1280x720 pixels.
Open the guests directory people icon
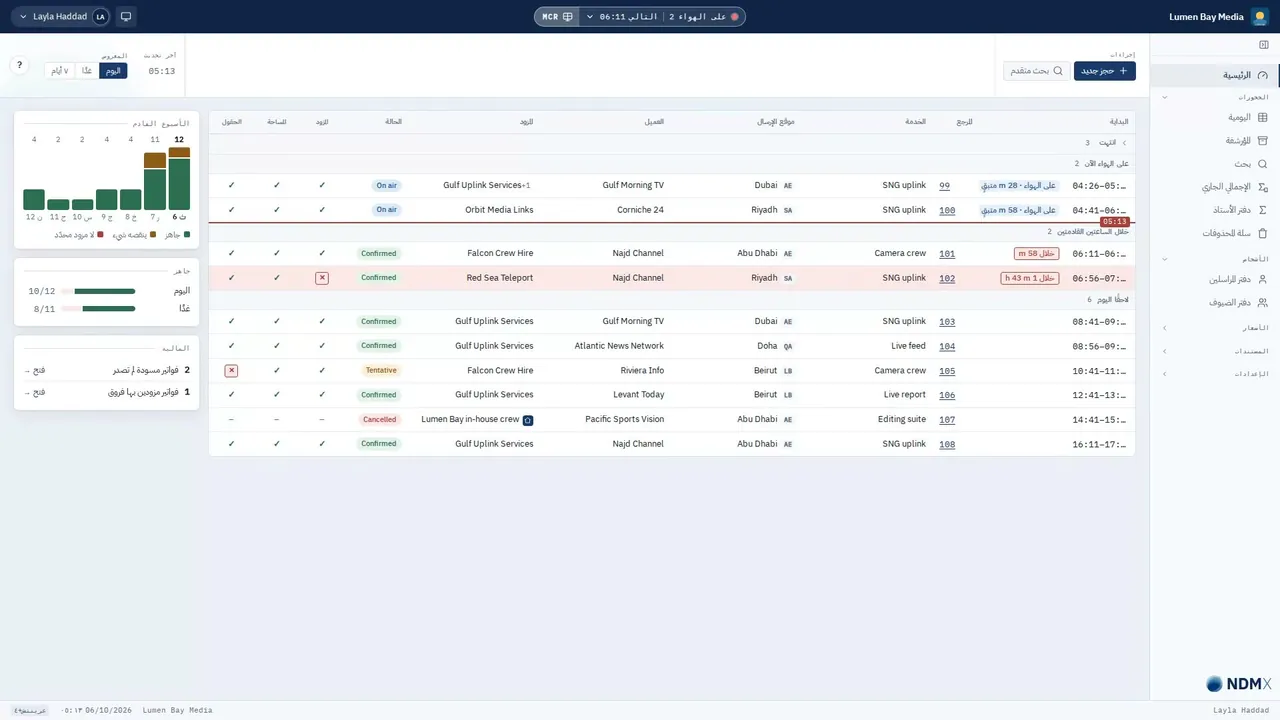pos(1262,302)
